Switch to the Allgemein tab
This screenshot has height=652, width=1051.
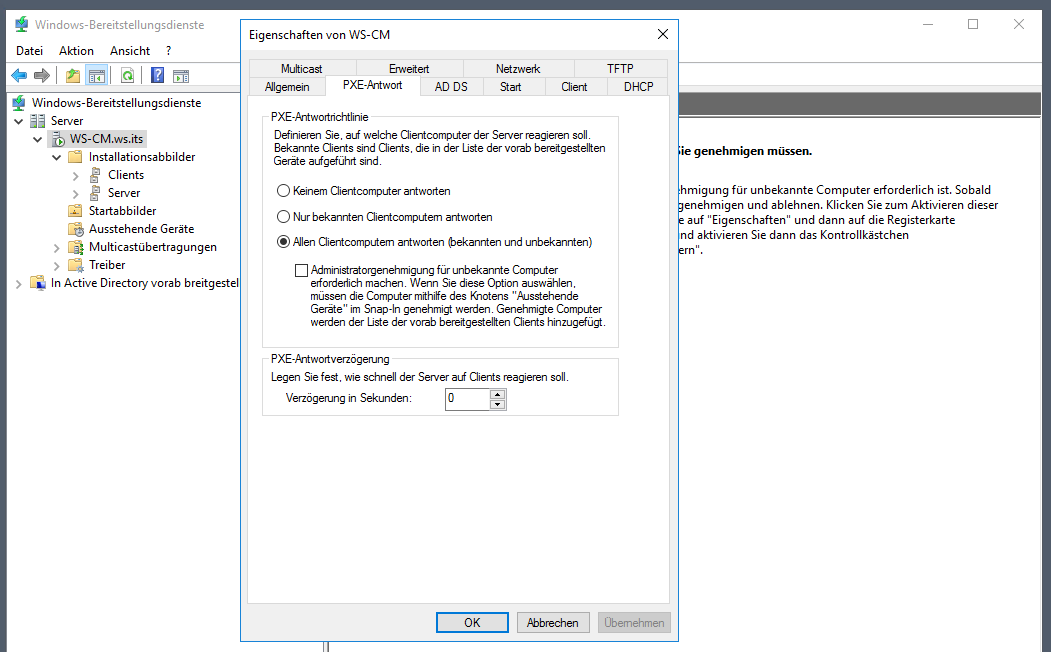coord(287,86)
